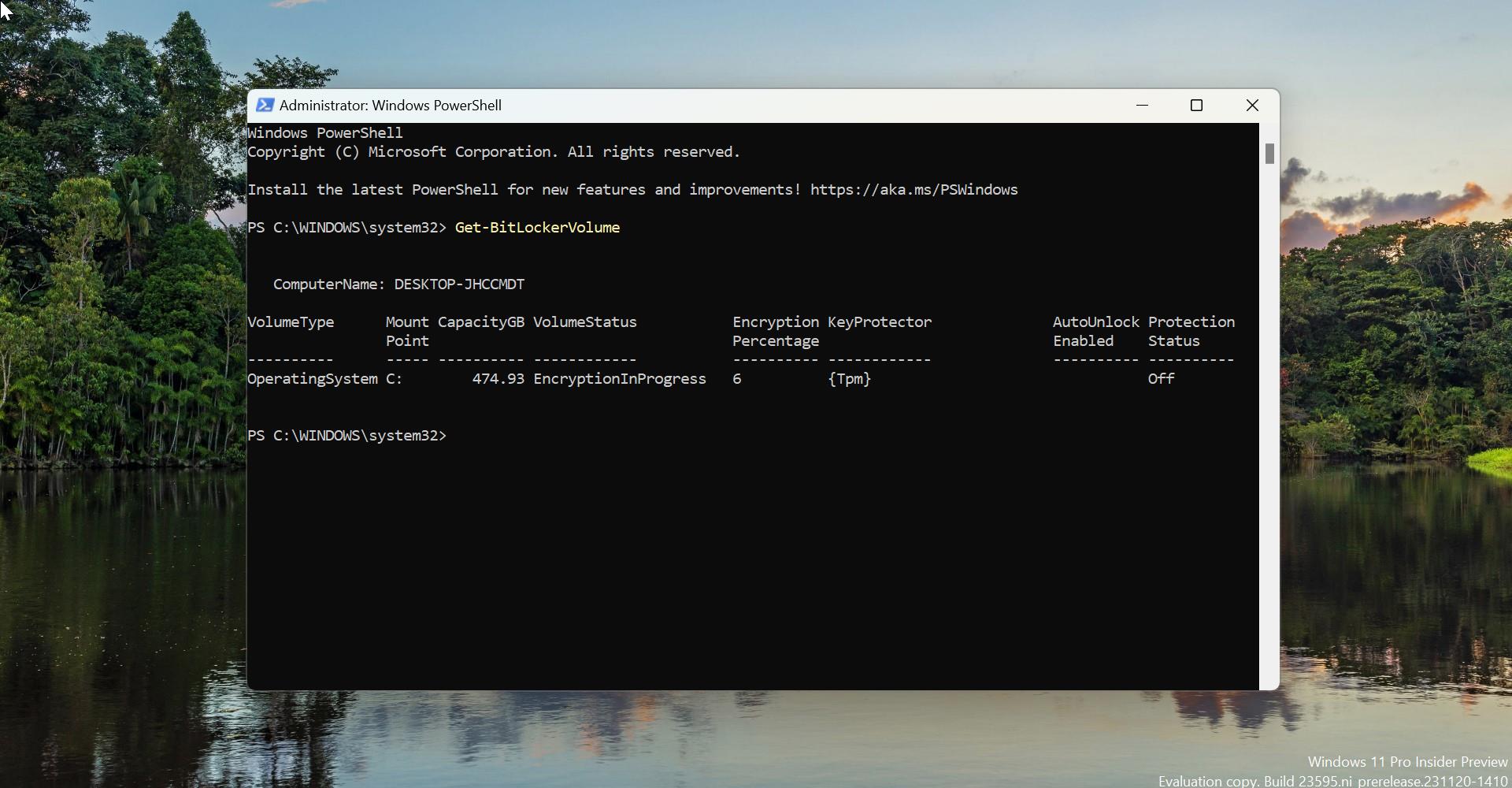Click the {Tpm} KeyProtector value
This screenshot has height=788, width=1512.
pos(849,378)
